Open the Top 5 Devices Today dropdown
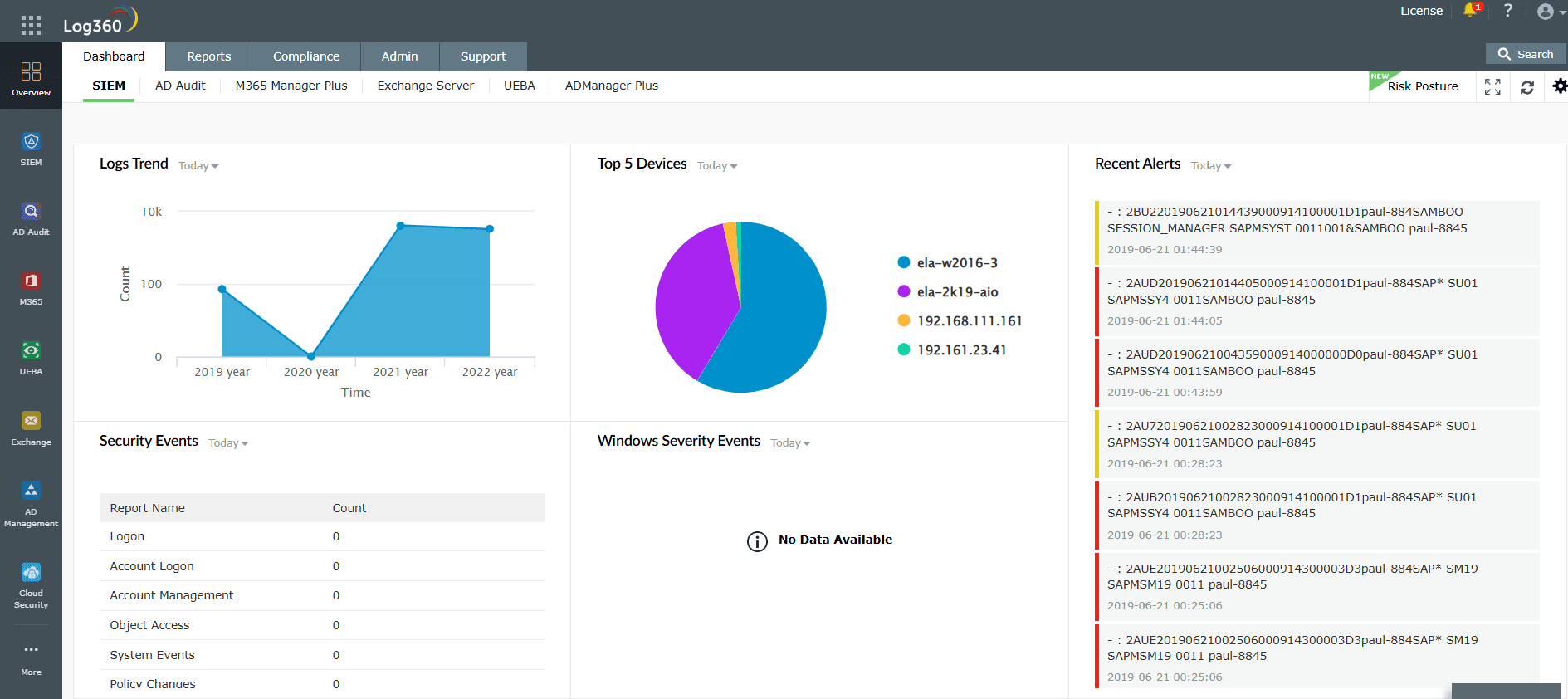The height and width of the screenshot is (699, 1568). click(x=717, y=166)
